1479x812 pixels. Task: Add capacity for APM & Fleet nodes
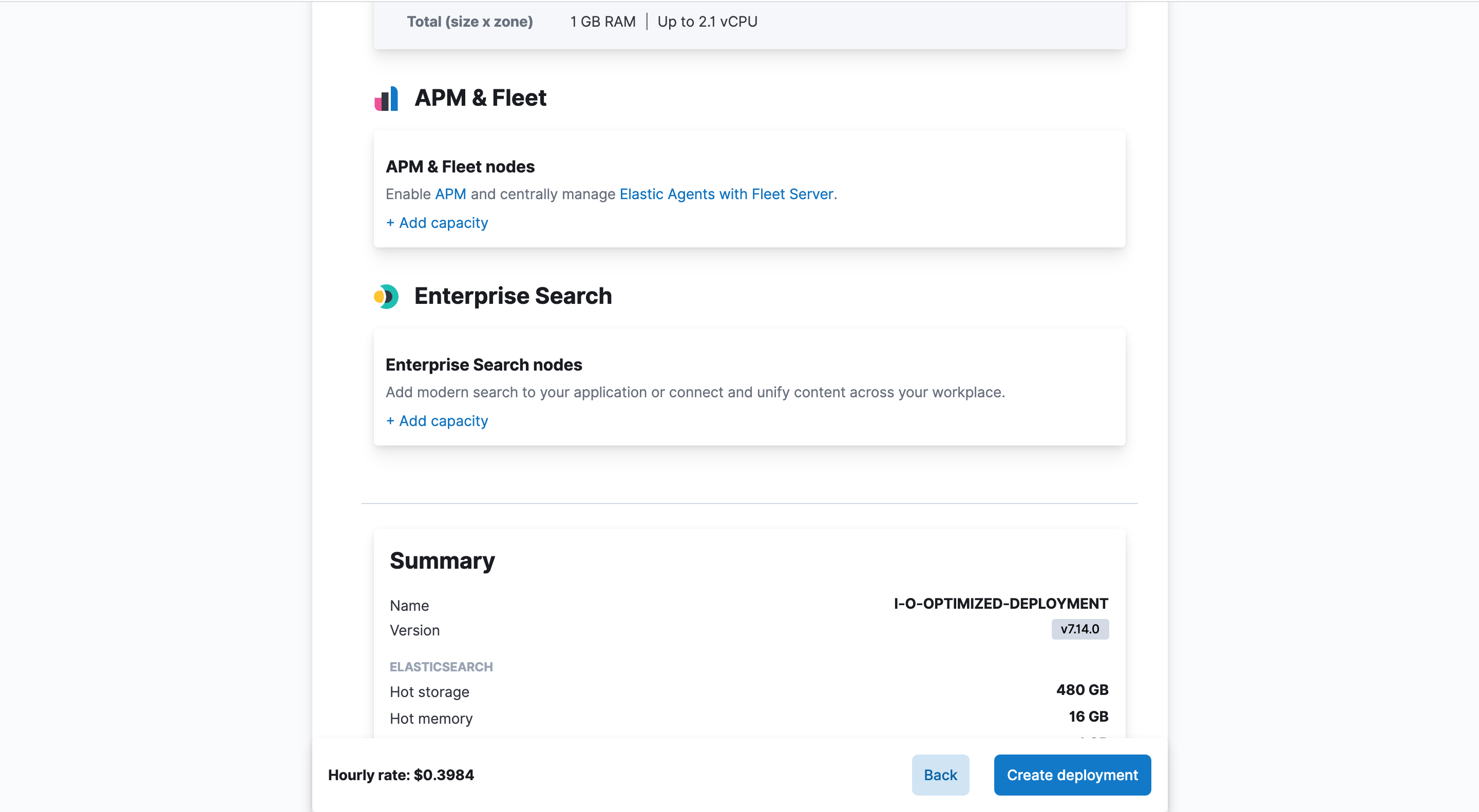point(437,223)
